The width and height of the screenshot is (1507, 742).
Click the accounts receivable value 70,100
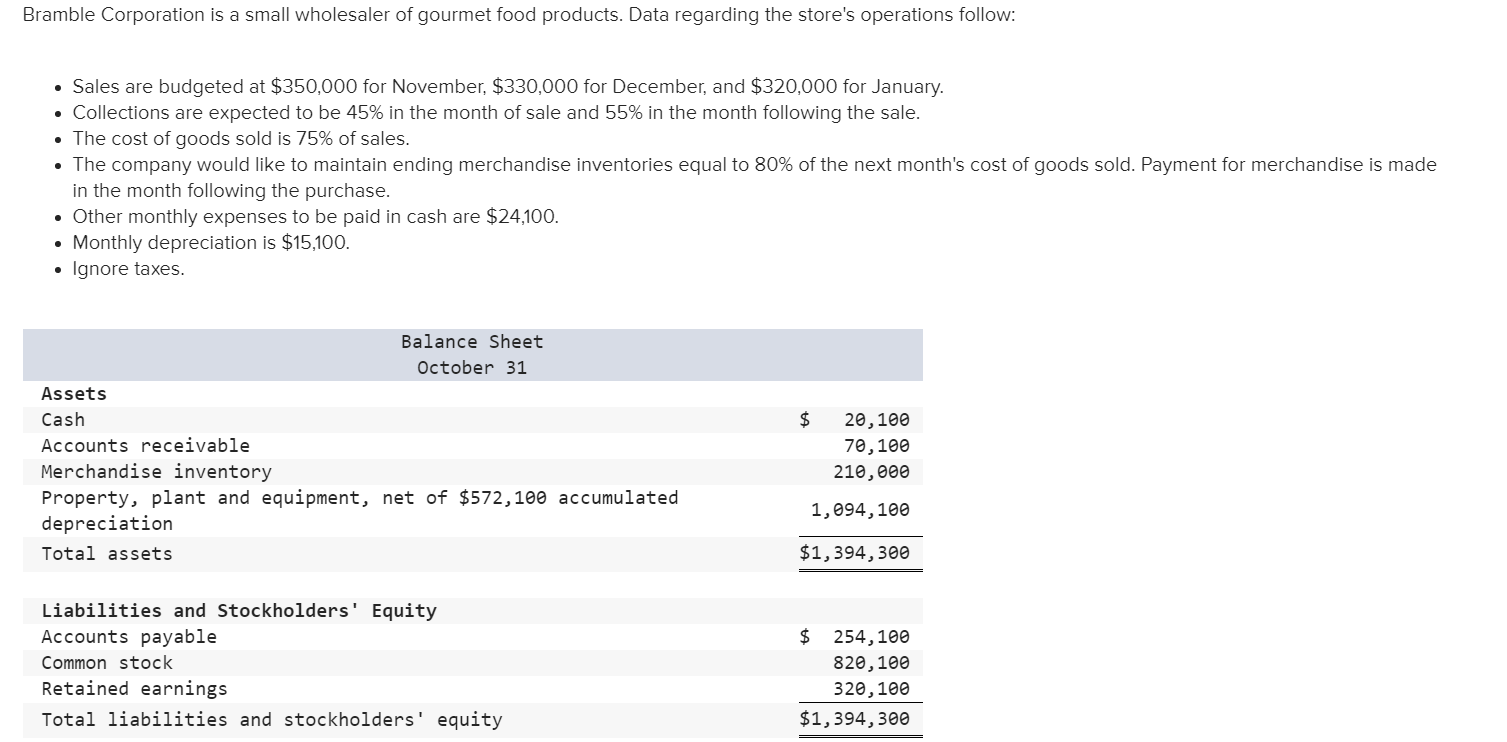click(x=877, y=446)
